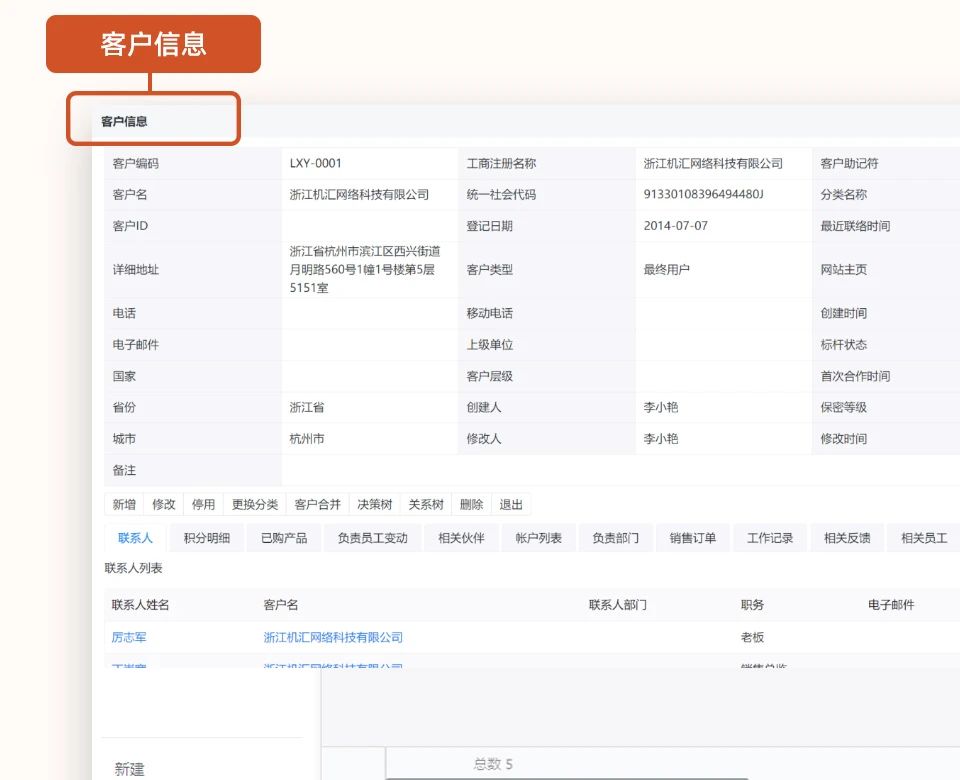Click the 浙江省 province value
Image resolution: width=960 pixels, height=780 pixels.
click(307, 407)
